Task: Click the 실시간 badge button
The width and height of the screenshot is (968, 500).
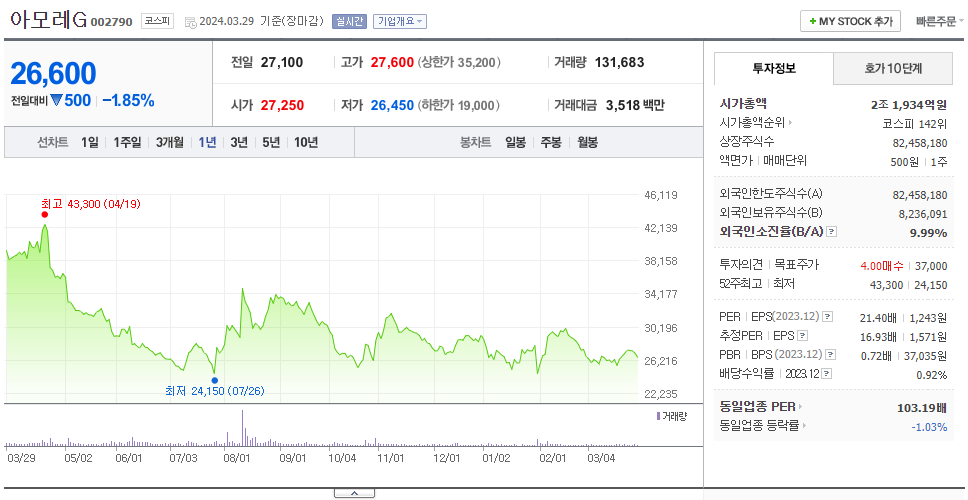Action: (349, 22)
